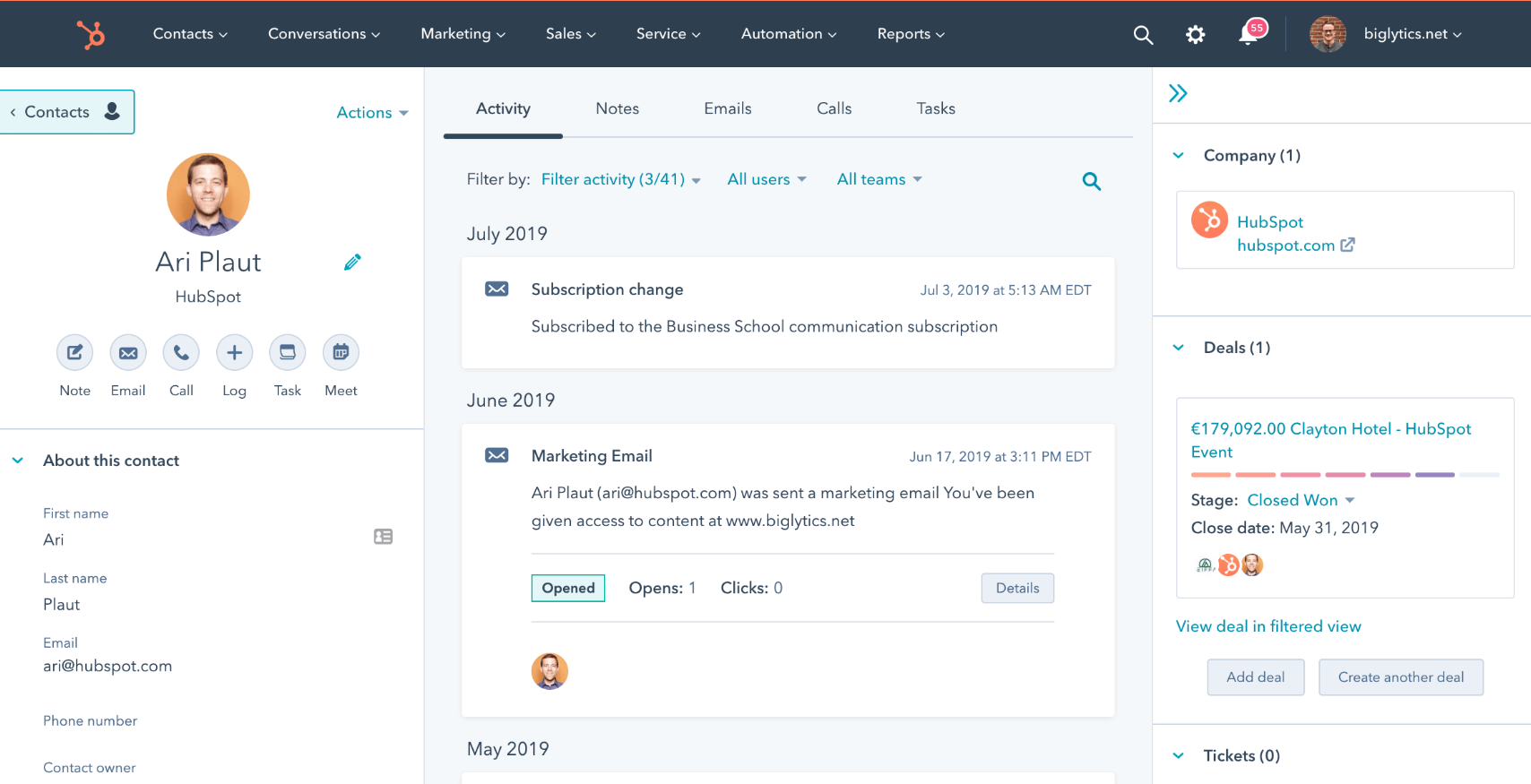The image size is (1531, 784).
Task: Open the deal Stage Closed Won dropdown
Action: [1301, 500]
